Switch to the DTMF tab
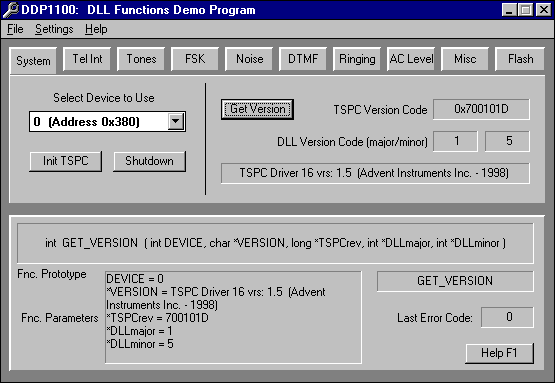555x383 pixels. (303, 59)
